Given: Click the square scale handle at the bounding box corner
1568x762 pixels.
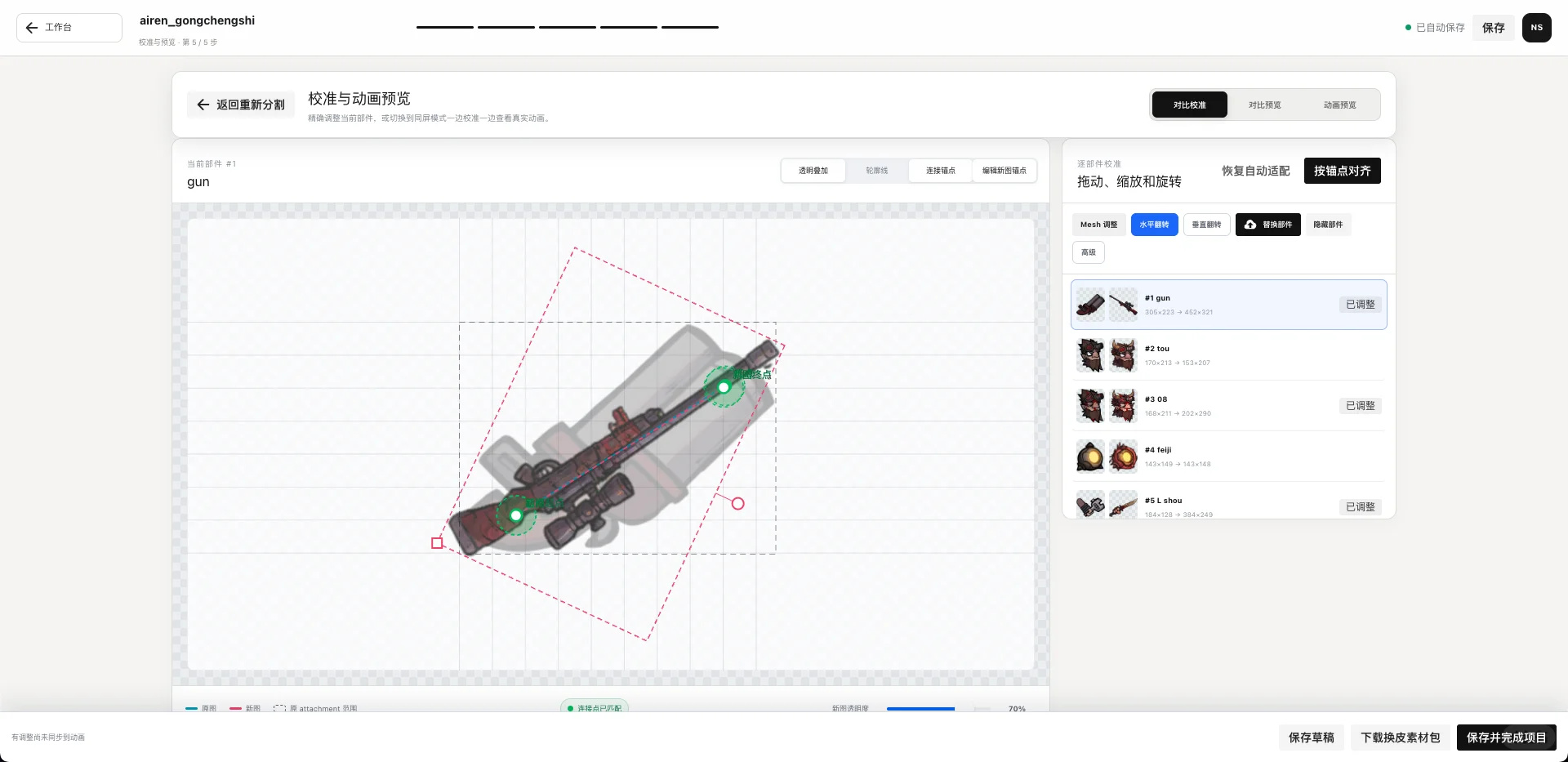Looking at the screenshot, I should coord(437,543).
